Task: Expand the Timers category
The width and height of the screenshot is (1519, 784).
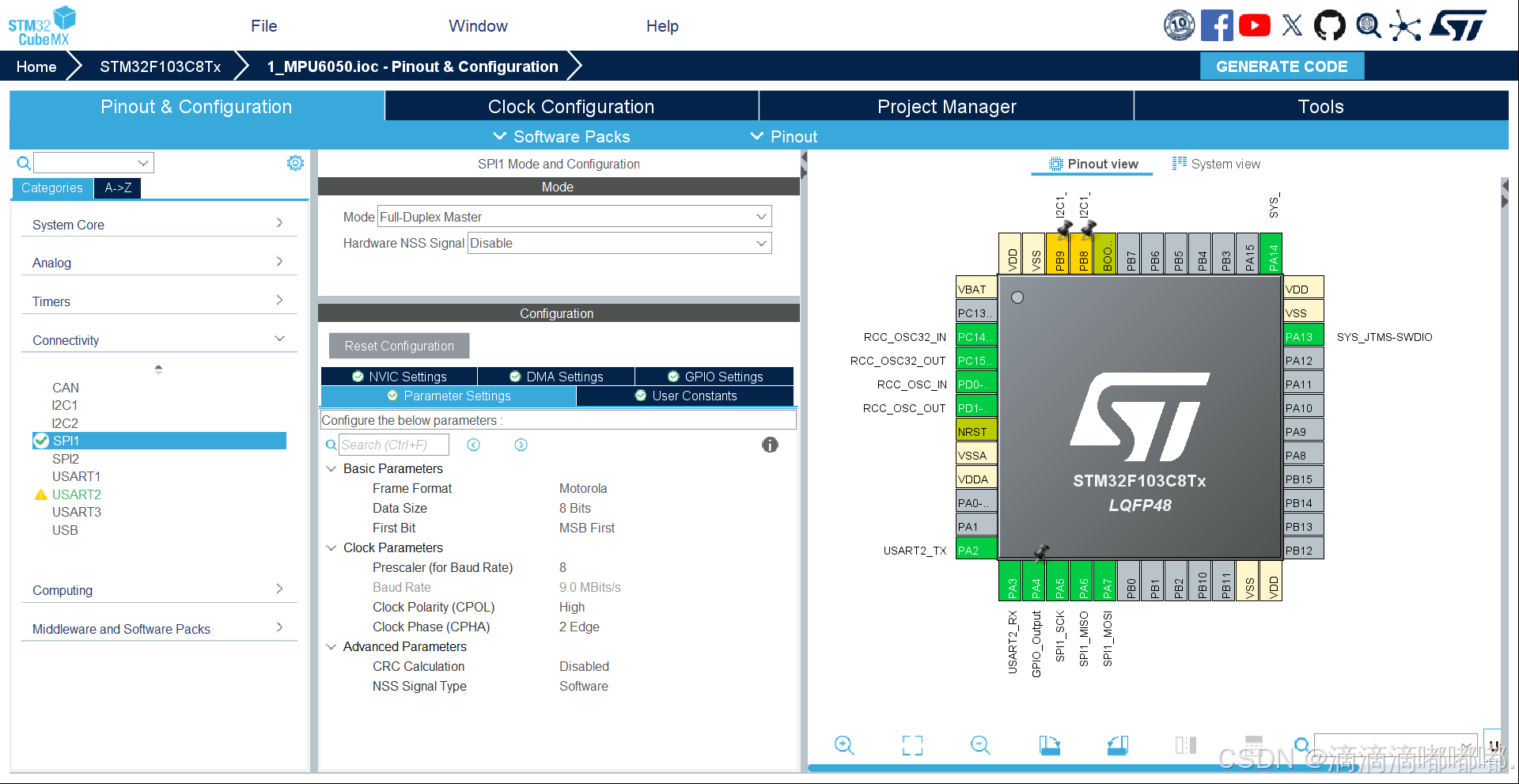Action: pos(158,301)
